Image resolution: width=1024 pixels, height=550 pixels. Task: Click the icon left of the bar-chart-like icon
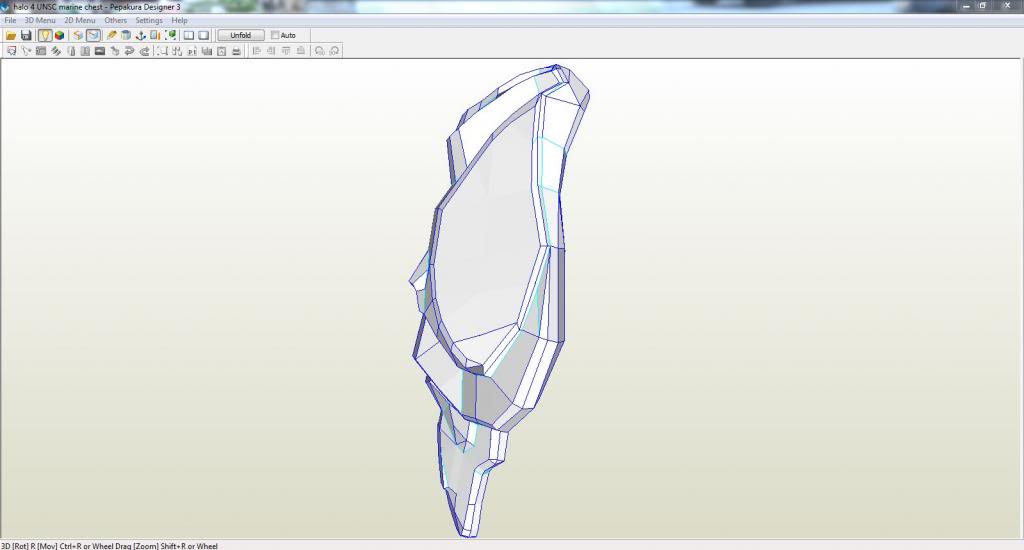pos(192,51)
